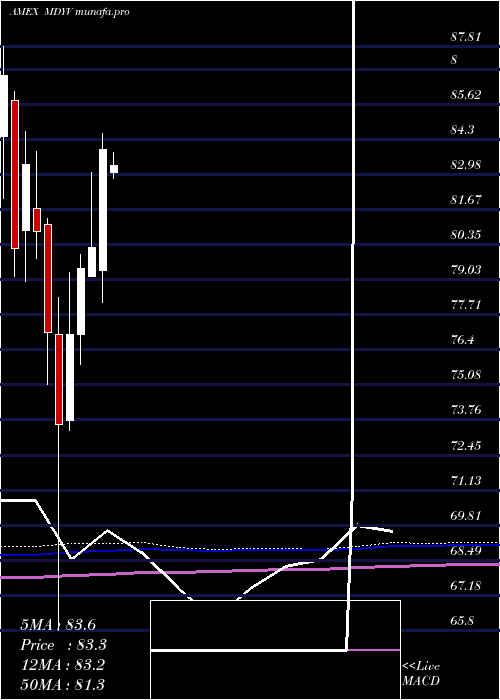
Task: Click the 69.81 price axis label
Action: pos(466,516)
